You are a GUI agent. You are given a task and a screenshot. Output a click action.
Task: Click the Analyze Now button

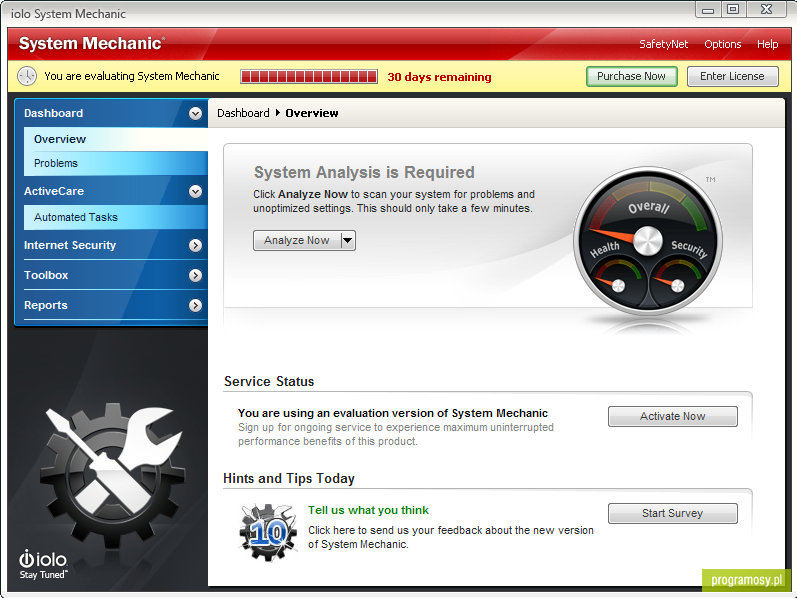[297, 241]
